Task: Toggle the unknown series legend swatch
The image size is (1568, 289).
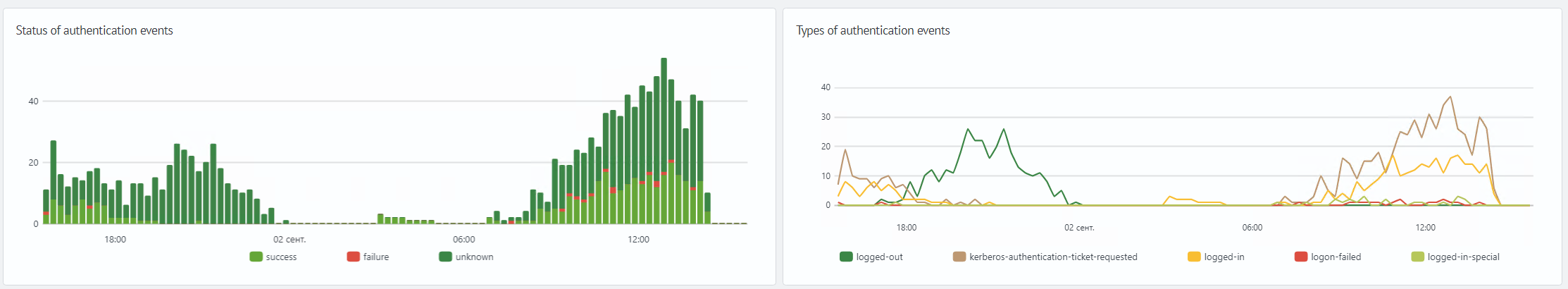Action: [x=445, y=257]
